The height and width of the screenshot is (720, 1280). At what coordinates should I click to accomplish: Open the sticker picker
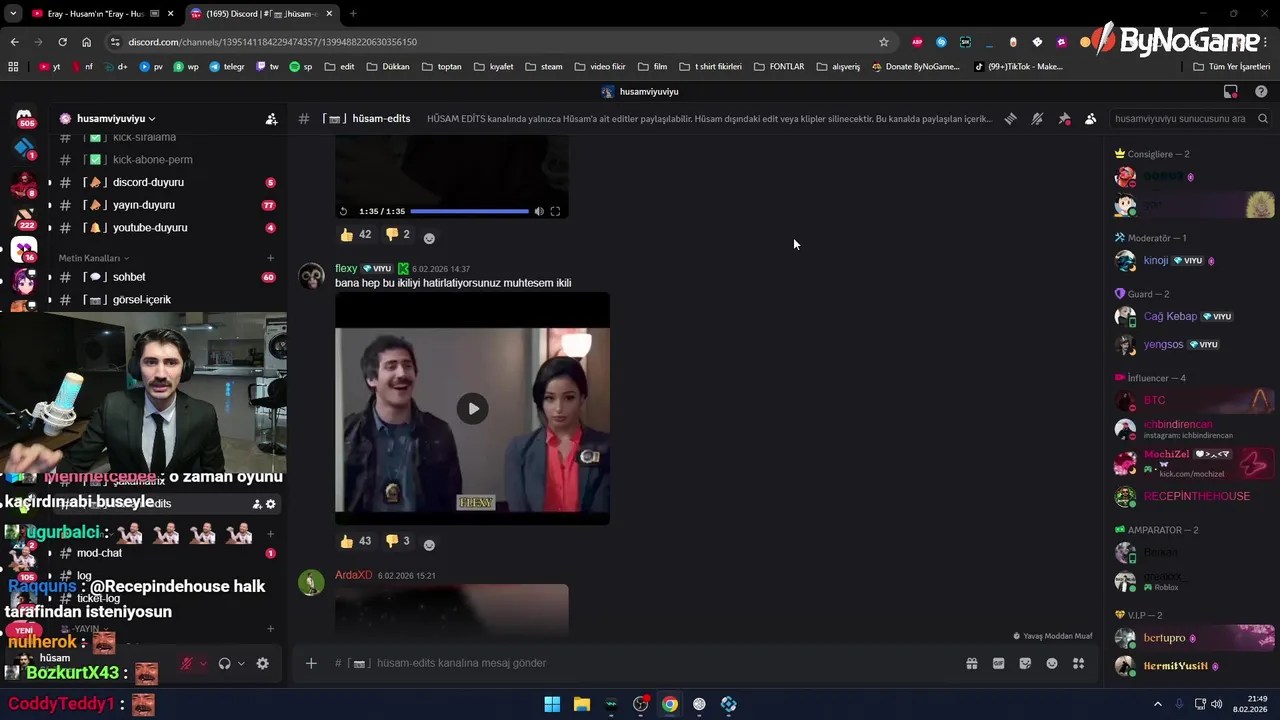[1025, 663]
